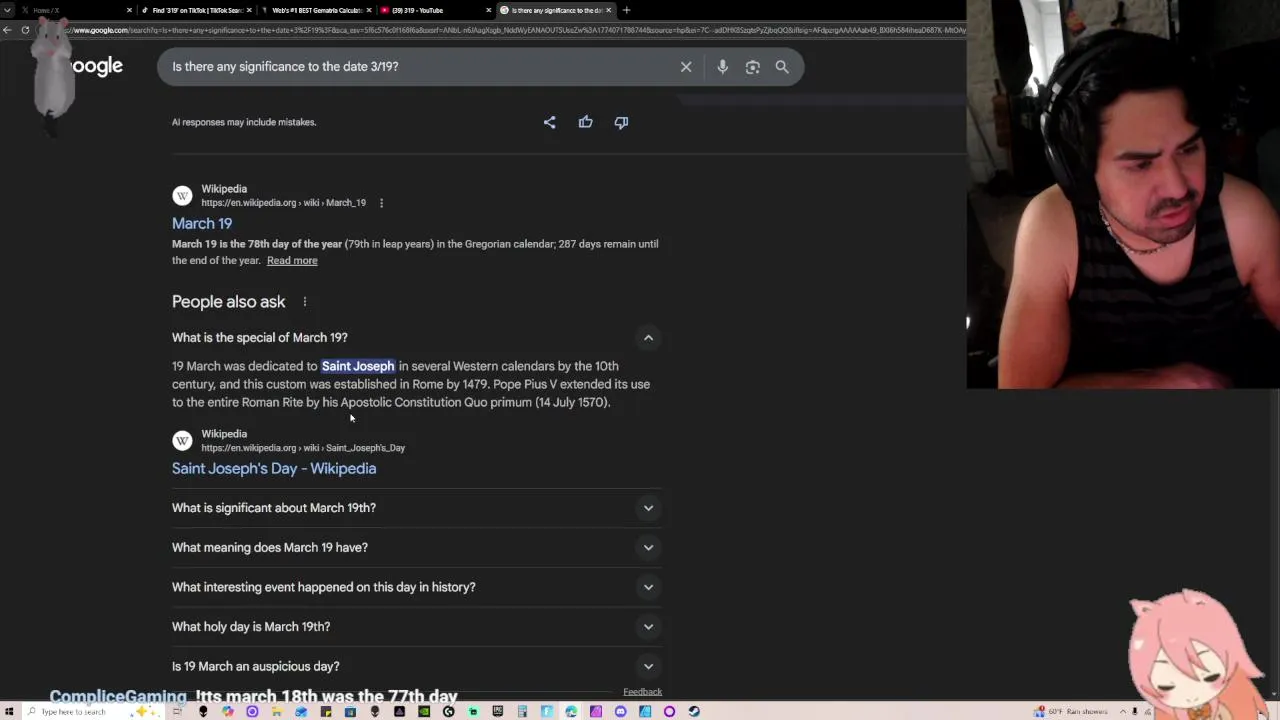Close the YouTube tab
Image resolution: width=1280 pixels, height=720 pixels.
tap(489, 10)
